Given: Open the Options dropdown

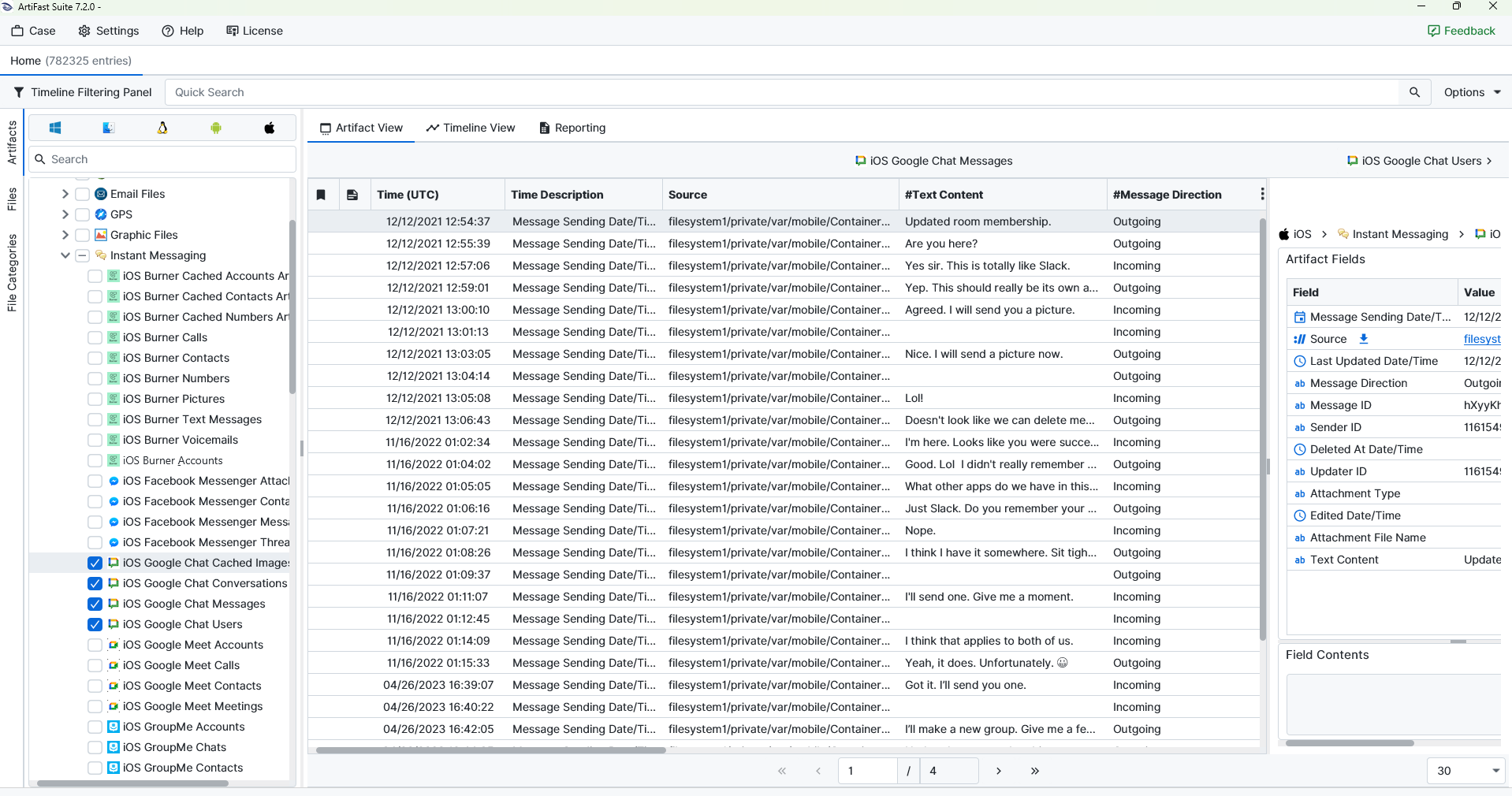Looking at the screenshot, I should tap(1472, 92).
